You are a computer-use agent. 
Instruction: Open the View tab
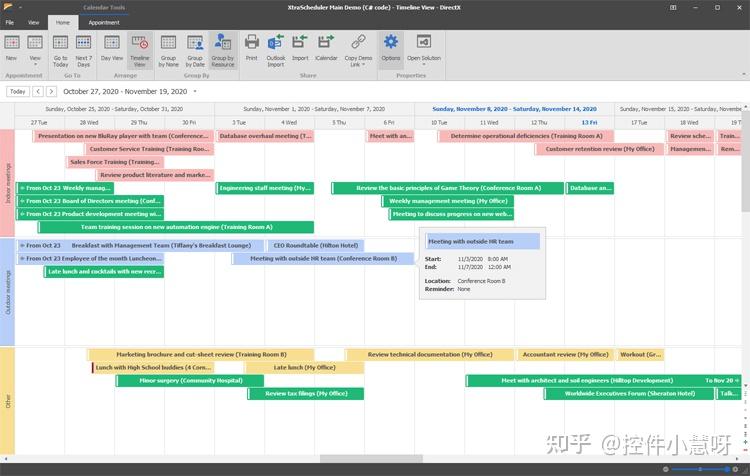click(33, 22)
